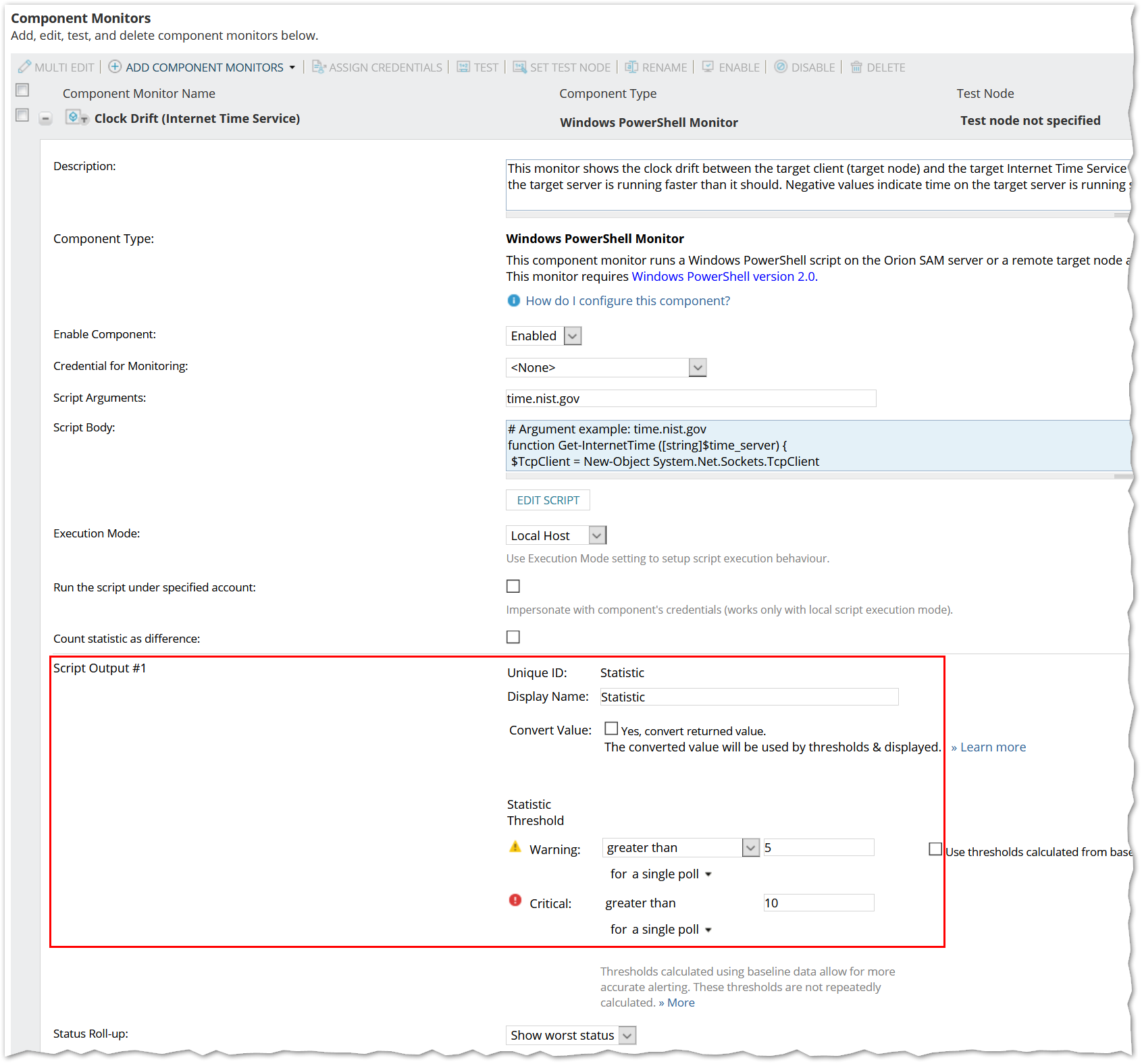
Task: Check Yes, convert returned value
Action: [611, 728]
